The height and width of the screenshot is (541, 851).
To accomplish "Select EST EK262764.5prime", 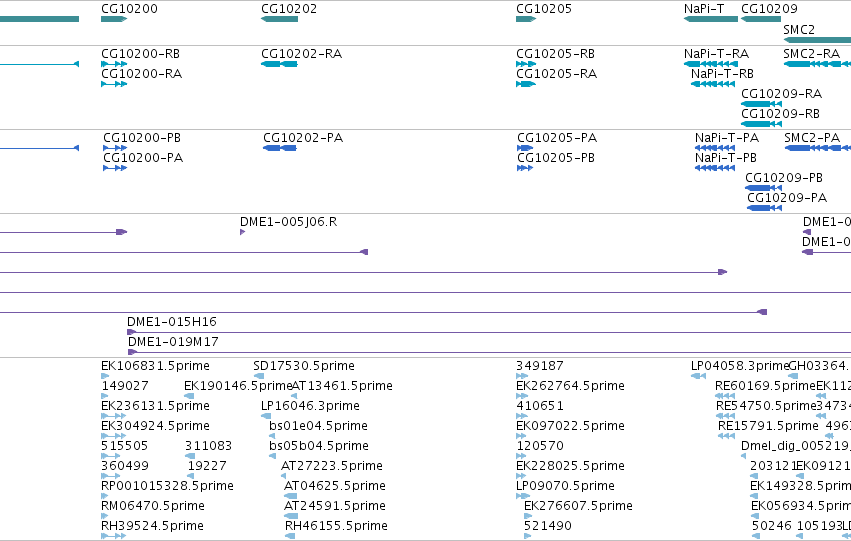I will pos(522,396).
